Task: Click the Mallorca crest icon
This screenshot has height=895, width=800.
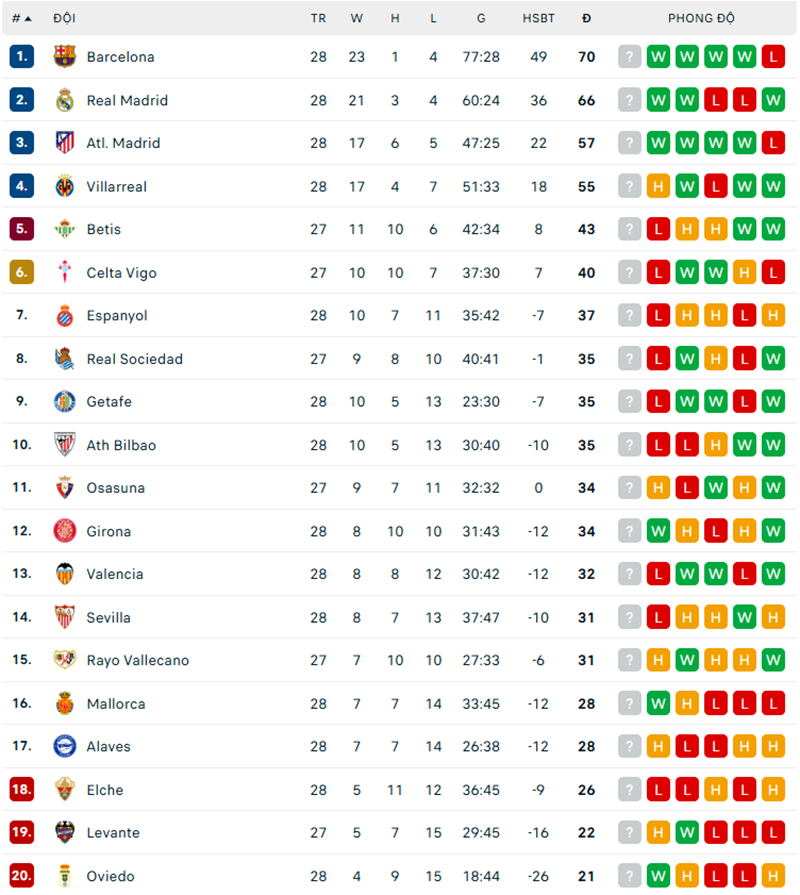Action: (x=65, y=704)
